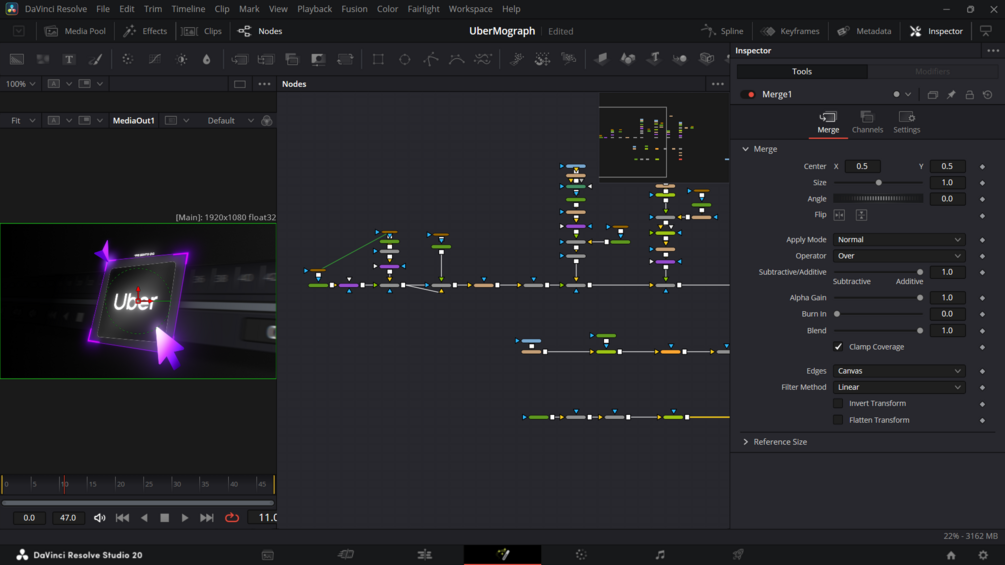Open Merge1 versions icon
The image size is (1005, 565).
click(933, 95)
